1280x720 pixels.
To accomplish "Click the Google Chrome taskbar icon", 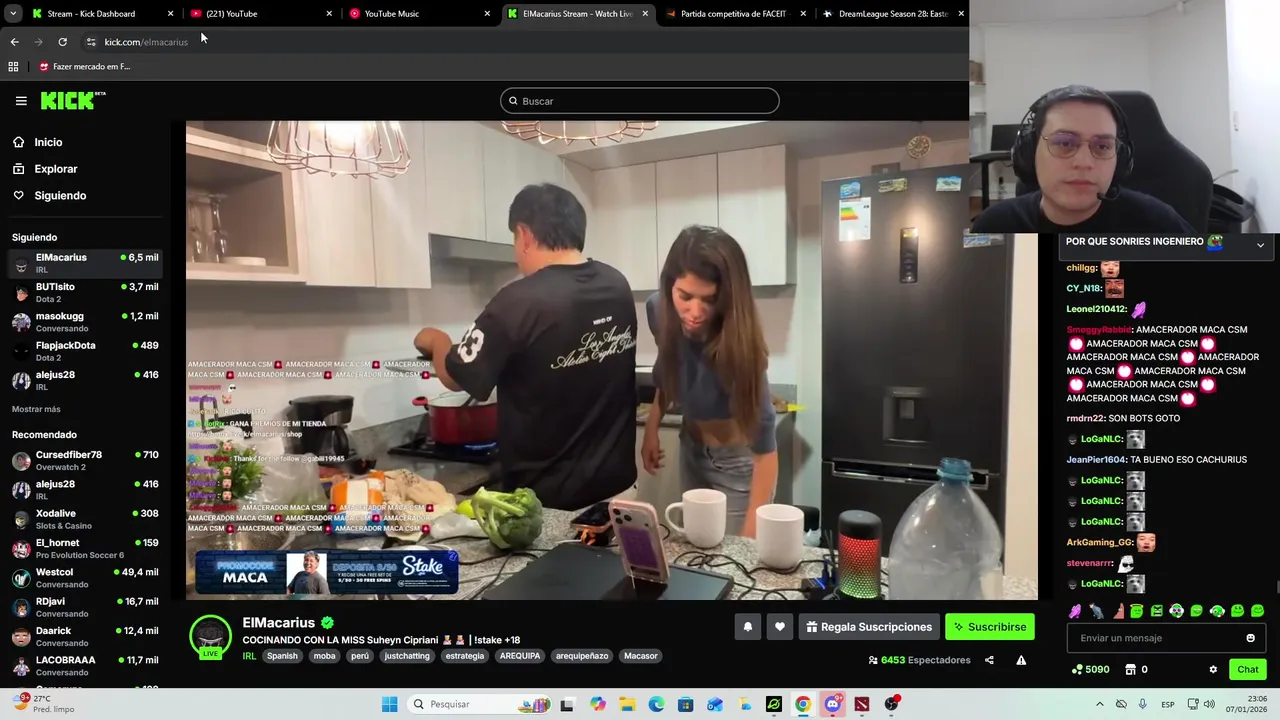I will 802,704.
